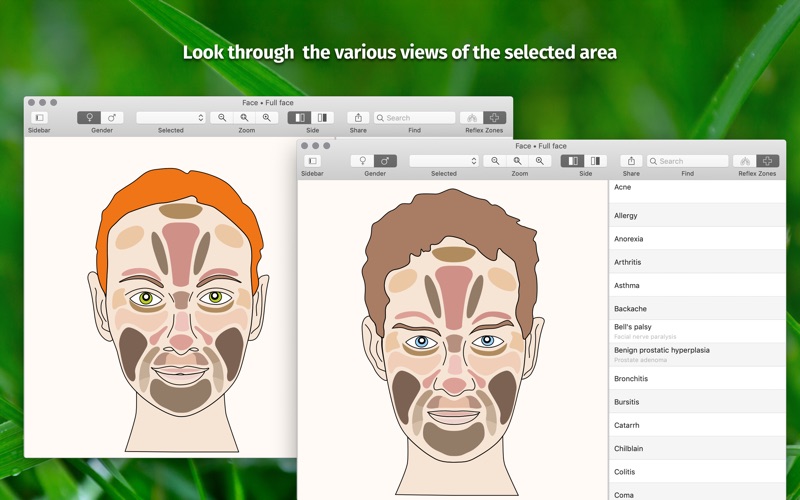Click the lungs reflex zones icon in back window
The height and width of the screenshot is (500, 800).
tap(472, 118)
